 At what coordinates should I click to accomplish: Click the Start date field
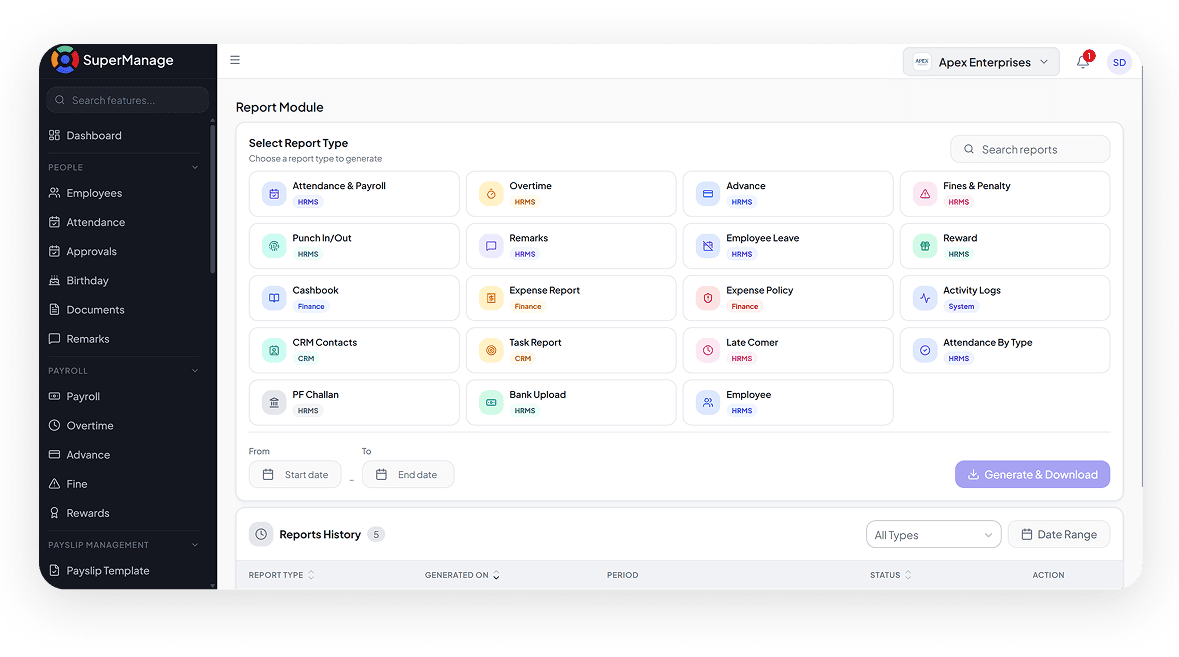coord(295,474)
